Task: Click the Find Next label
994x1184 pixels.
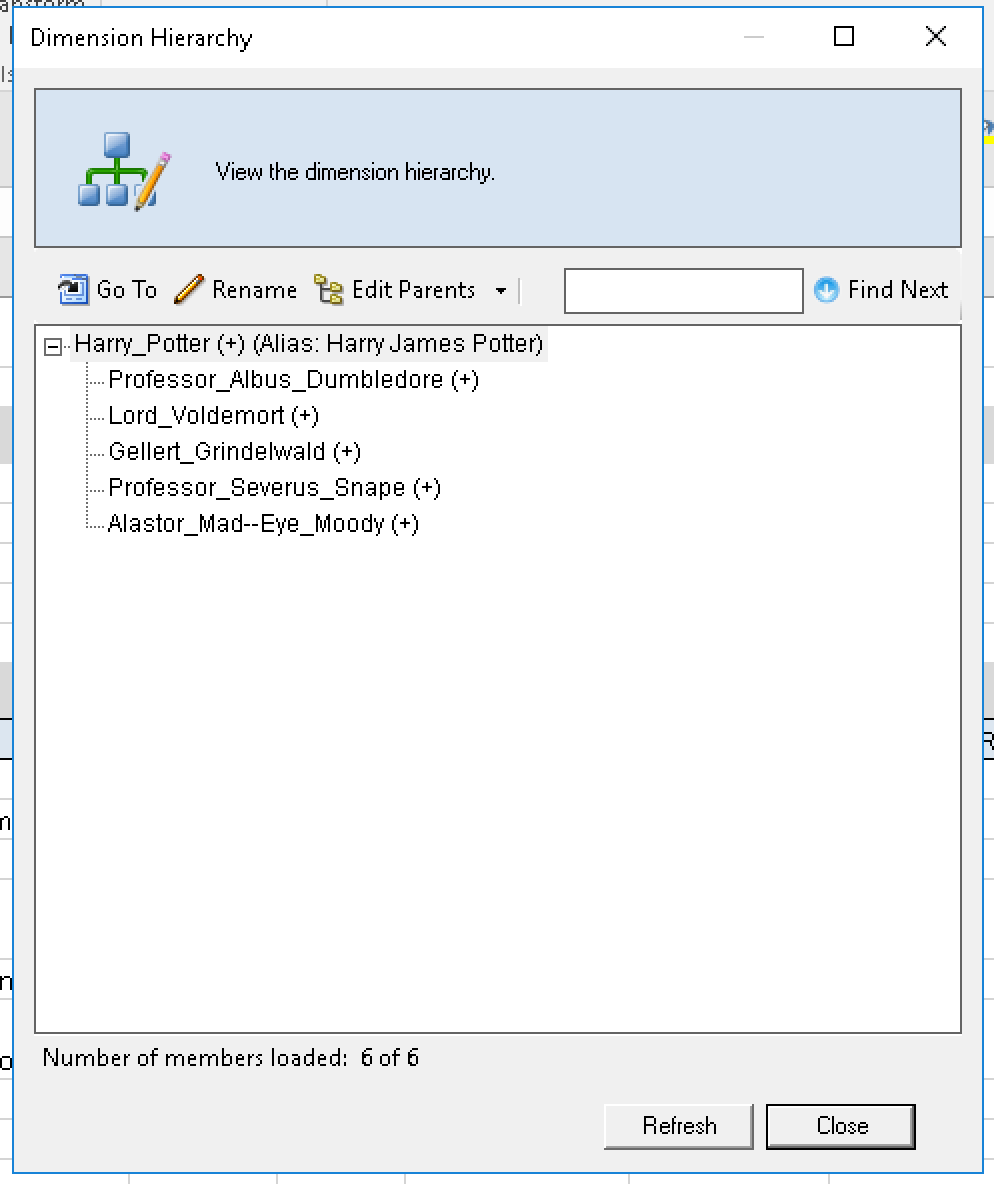Action: pyautogui.click(x=897, y=290)
